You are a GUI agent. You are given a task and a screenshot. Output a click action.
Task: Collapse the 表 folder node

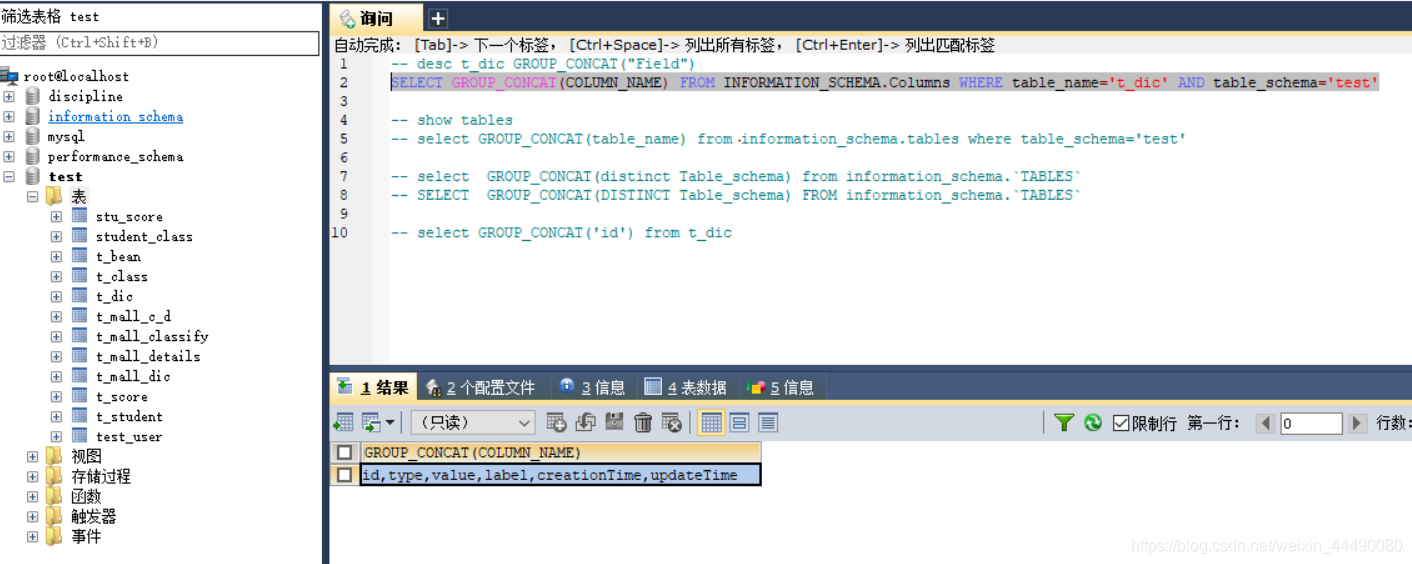[x=33, y=196]
